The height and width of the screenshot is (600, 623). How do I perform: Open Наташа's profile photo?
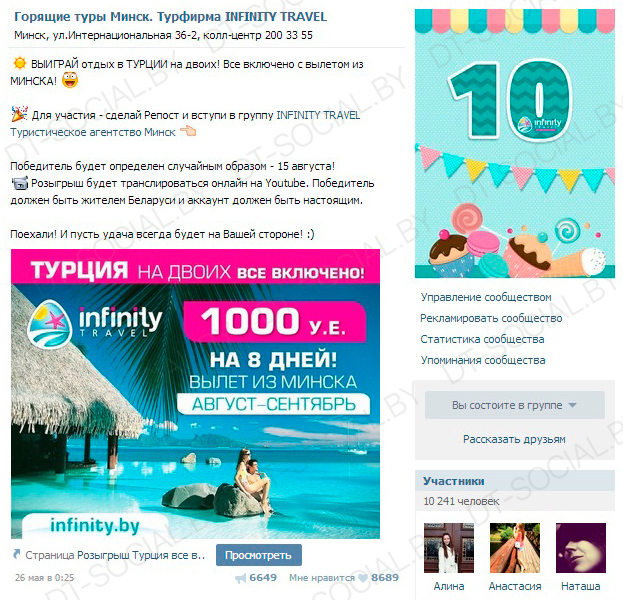[580, 548]
